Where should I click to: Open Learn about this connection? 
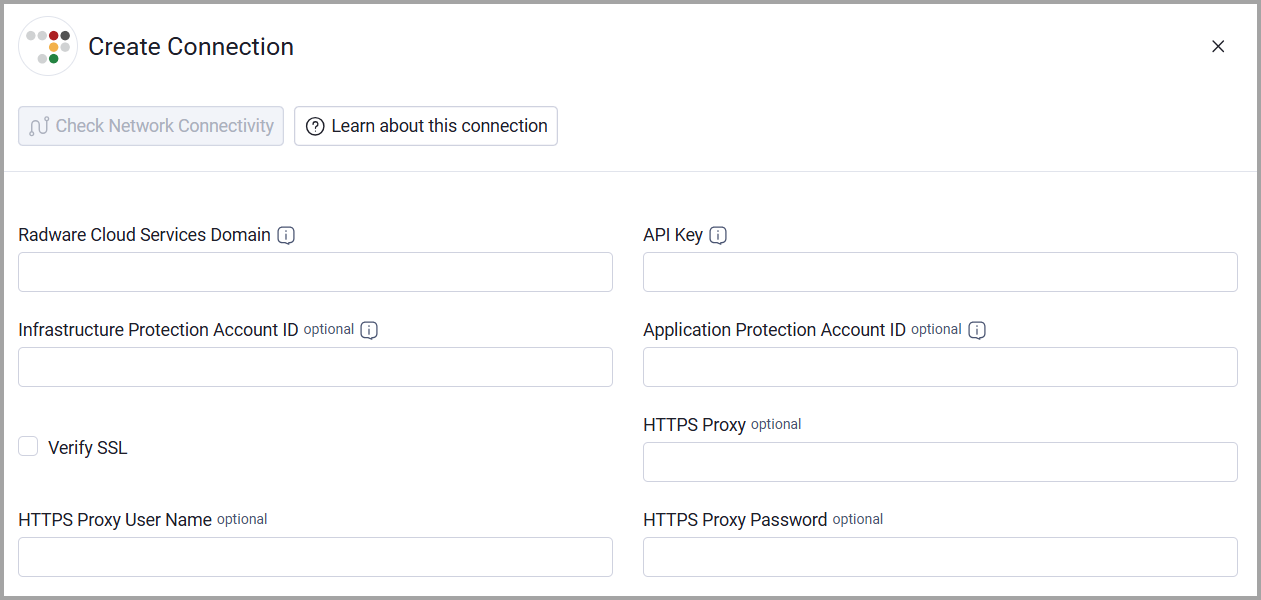pyautogui.click(x=426, y=126)
